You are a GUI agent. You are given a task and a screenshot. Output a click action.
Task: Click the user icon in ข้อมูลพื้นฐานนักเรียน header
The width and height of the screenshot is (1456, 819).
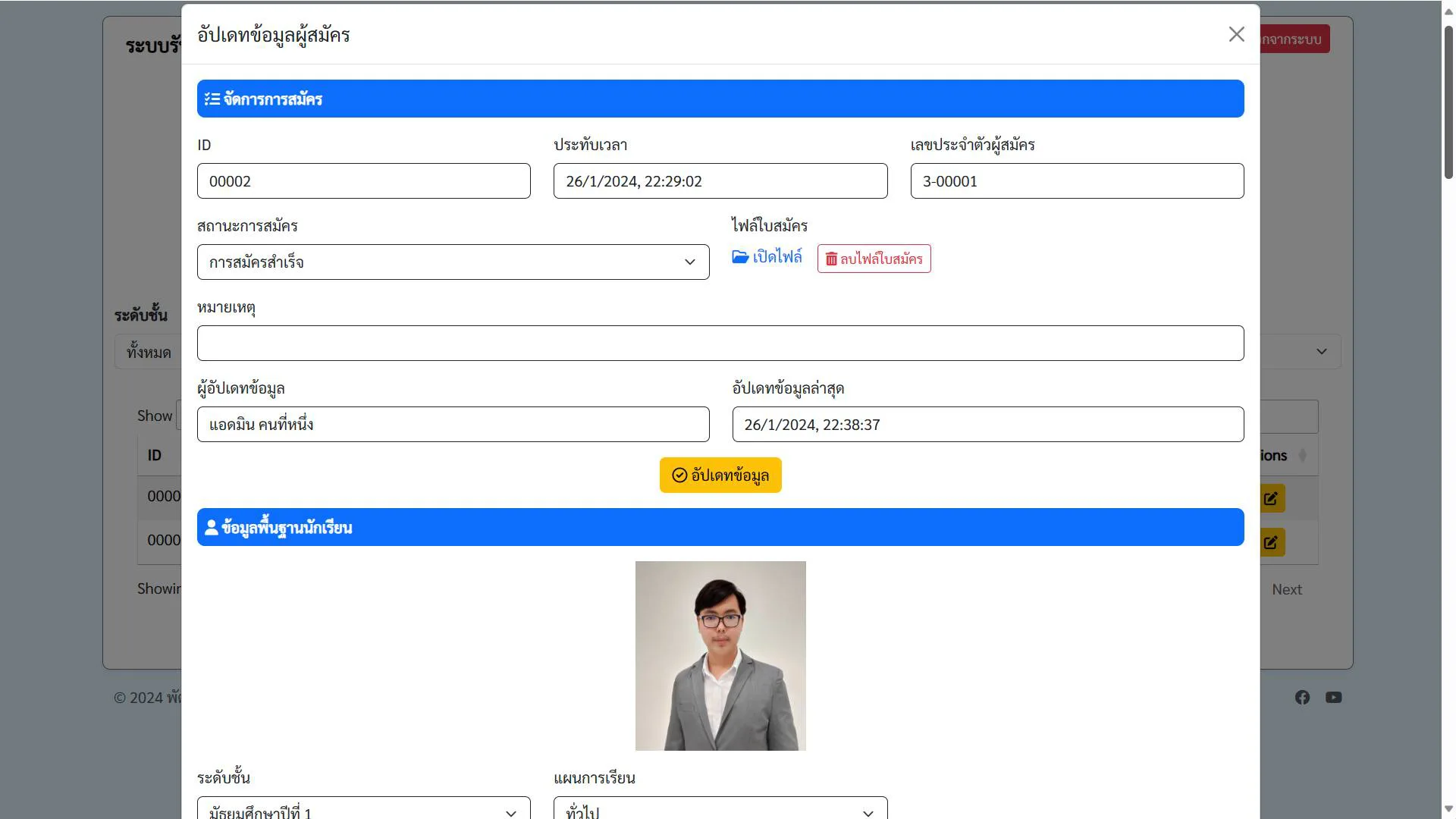pos(212,528)
